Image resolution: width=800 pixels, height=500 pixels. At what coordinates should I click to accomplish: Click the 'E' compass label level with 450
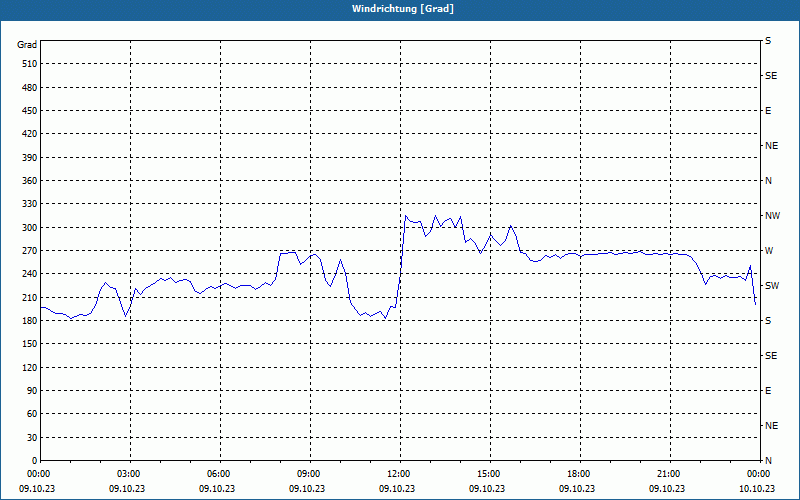(x=768, y=111)
